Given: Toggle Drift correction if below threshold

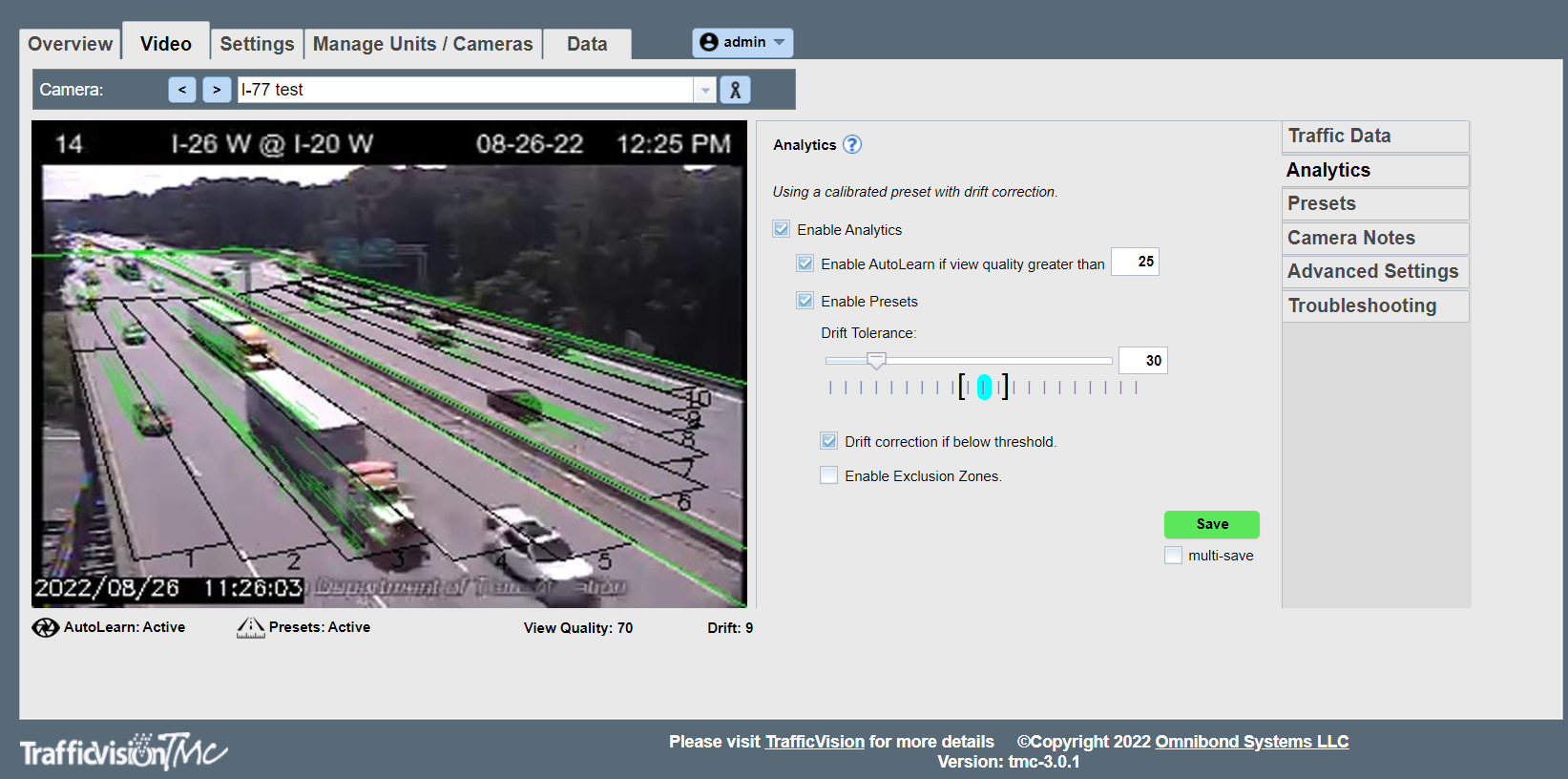Looking at the screenshot, I should [829, 441].
